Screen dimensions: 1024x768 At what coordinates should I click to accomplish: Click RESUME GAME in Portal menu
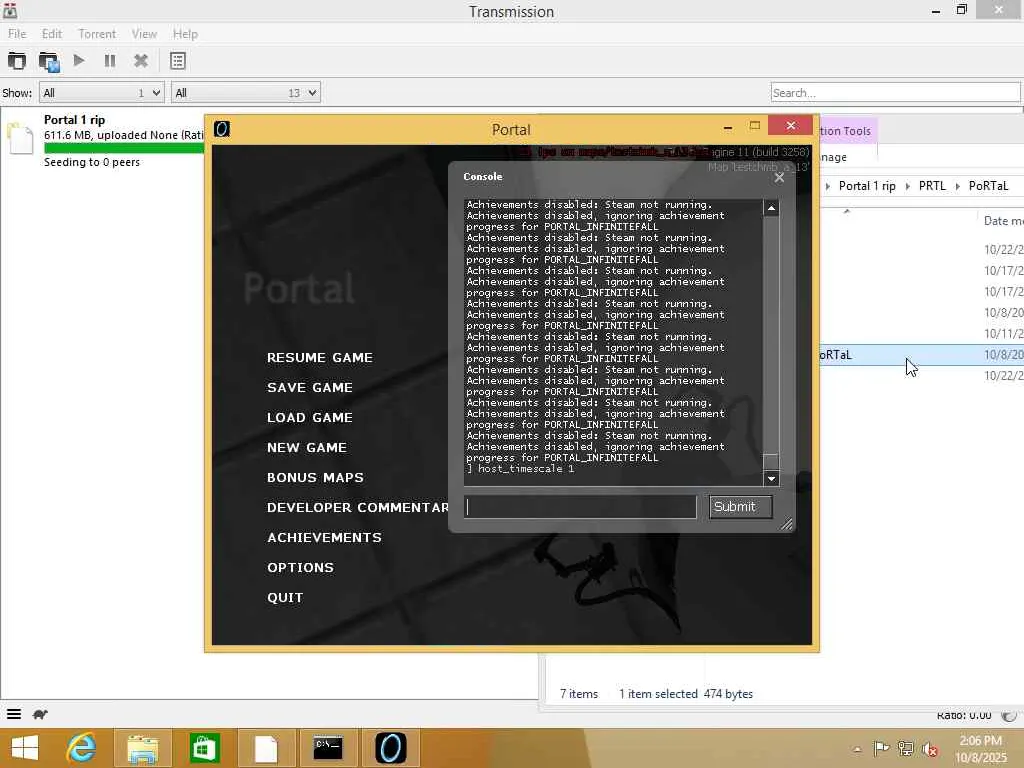320,358
